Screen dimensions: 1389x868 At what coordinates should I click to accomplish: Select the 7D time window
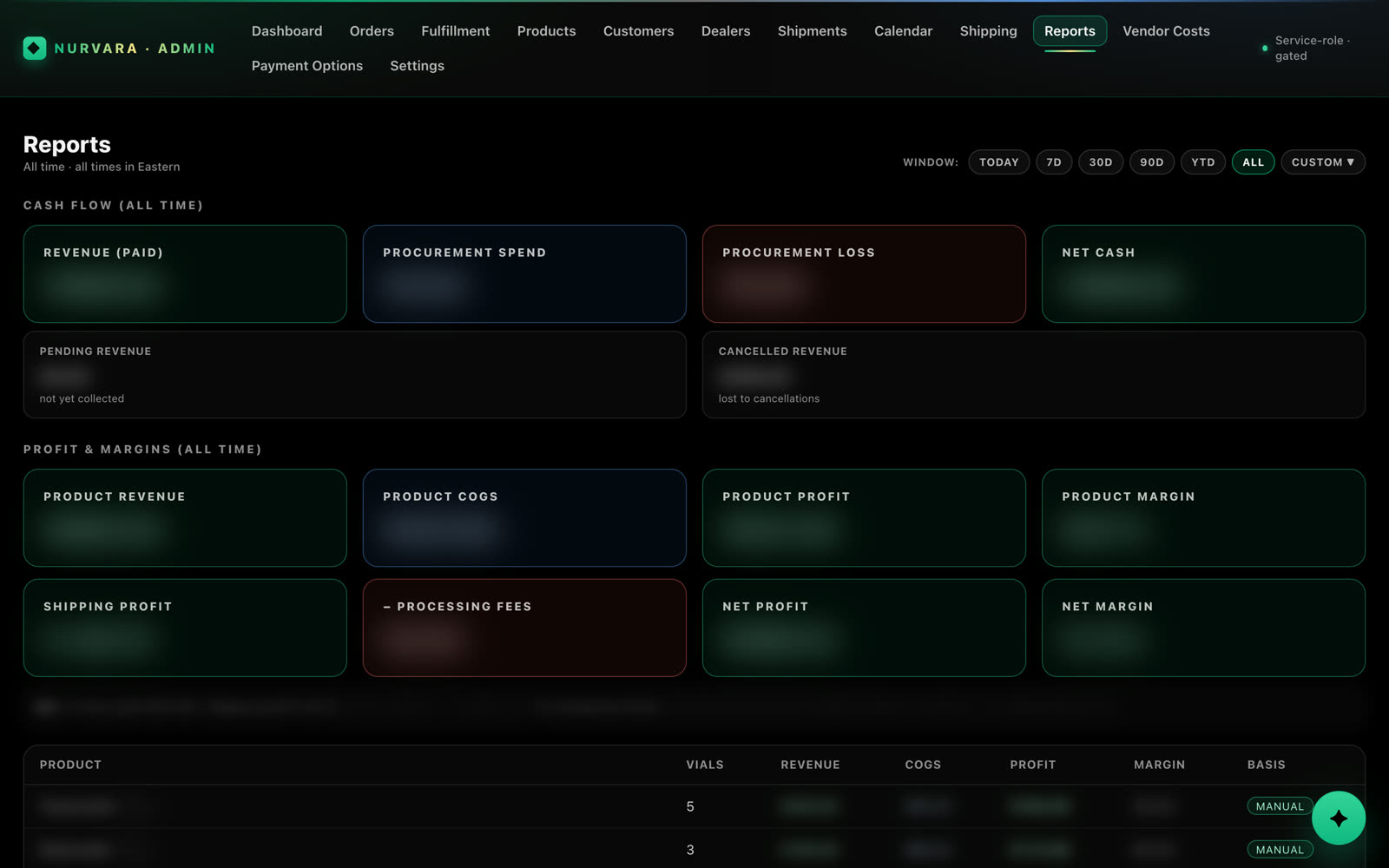1054,162
